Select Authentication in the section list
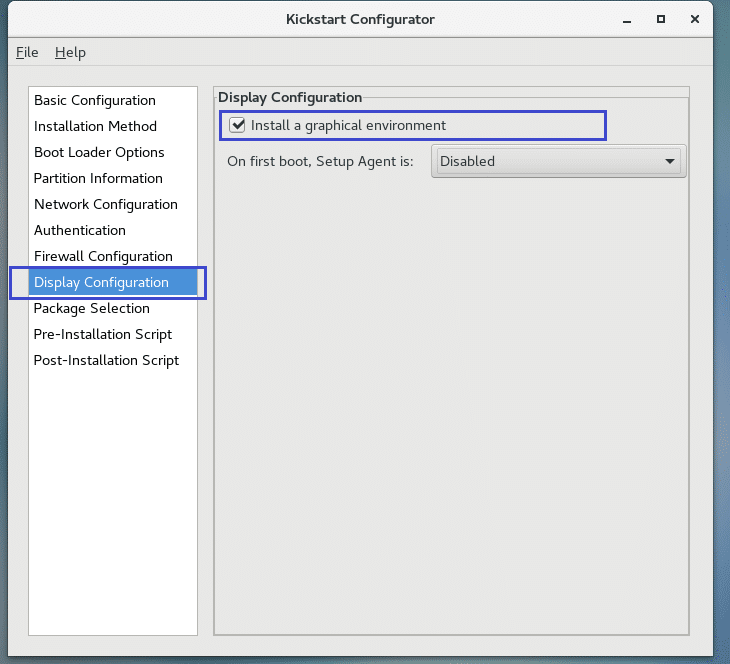This screenshot has width=730, height=664. coord(82,230)
